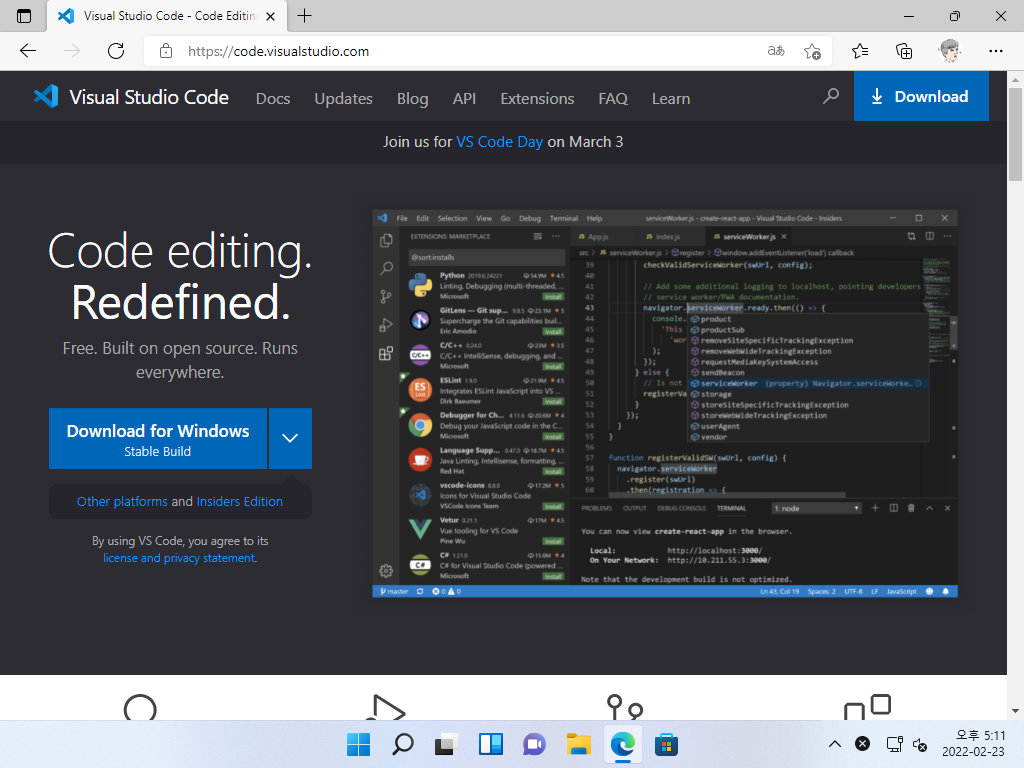This screenshot has width=1024, height=768.
Task: Open a new tab with plus button
Action: [304, 16]
